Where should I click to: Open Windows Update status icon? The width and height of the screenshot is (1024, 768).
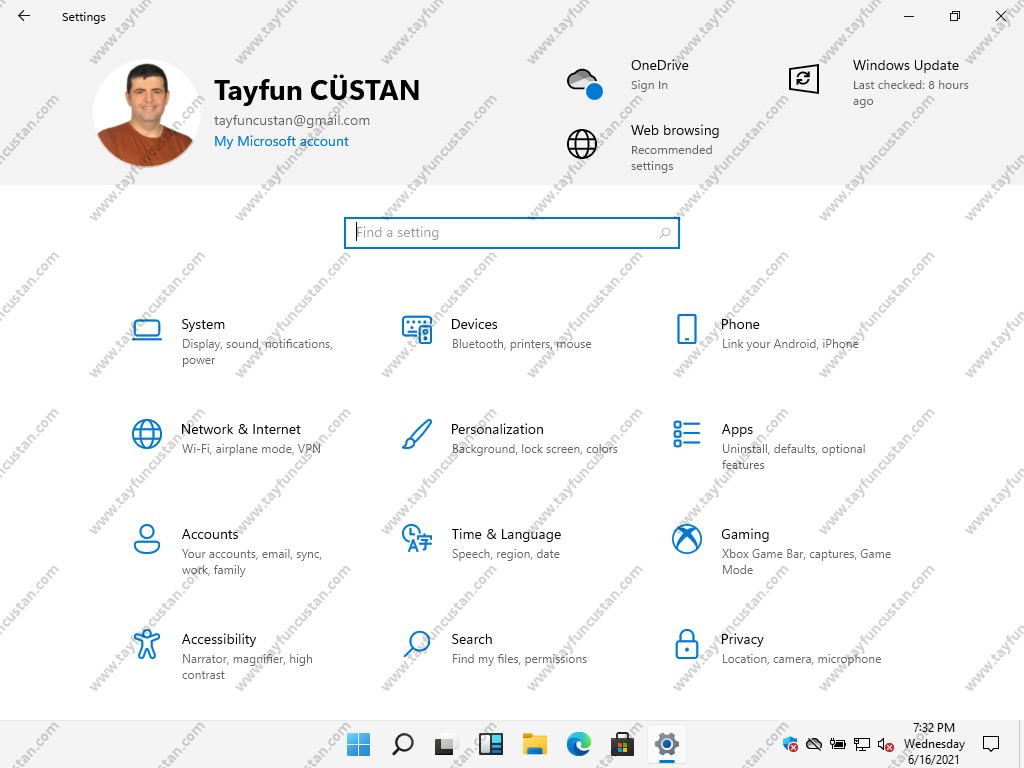coord(803,79)
